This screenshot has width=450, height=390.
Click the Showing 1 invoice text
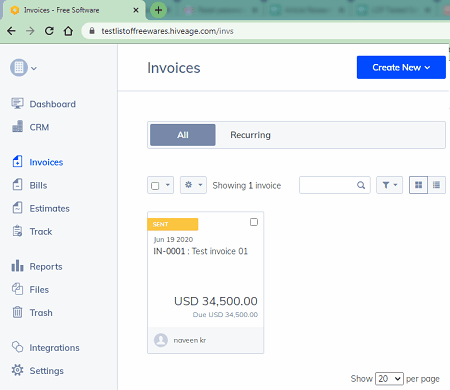(247, 185)
